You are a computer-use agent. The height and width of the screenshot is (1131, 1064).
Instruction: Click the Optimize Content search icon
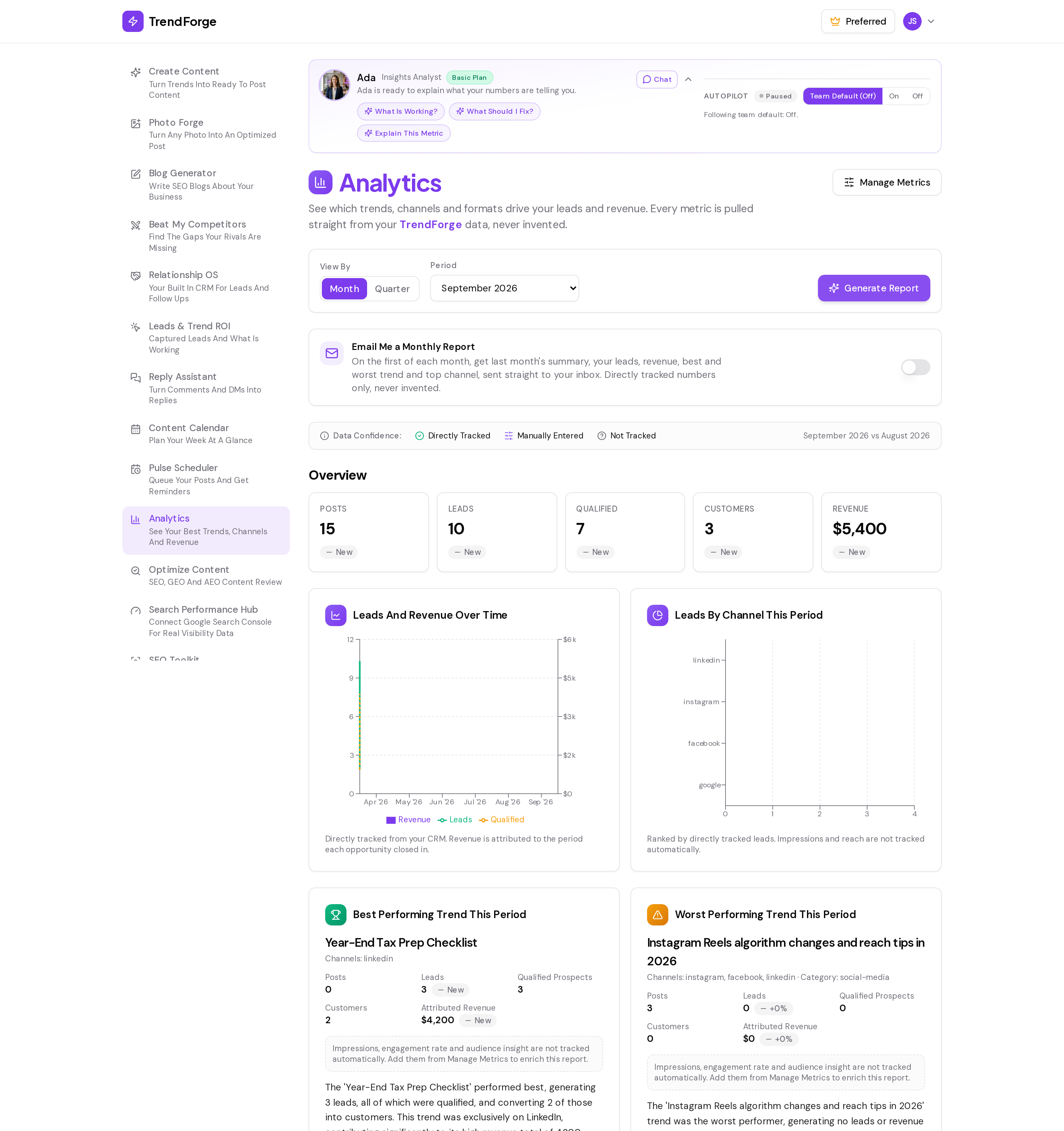[x=135, y=570]
